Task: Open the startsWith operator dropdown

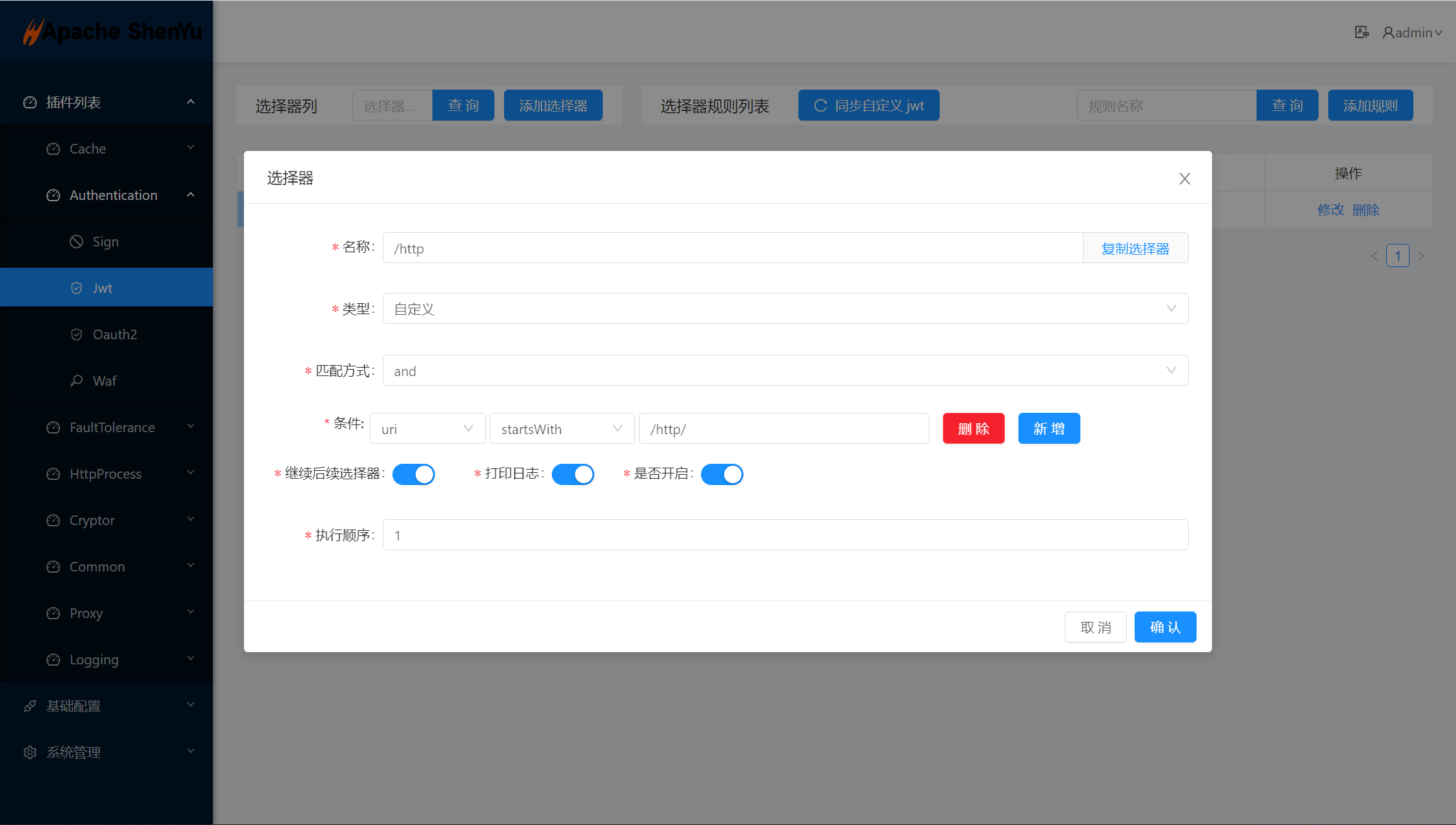Action: (x=561, y=428)
